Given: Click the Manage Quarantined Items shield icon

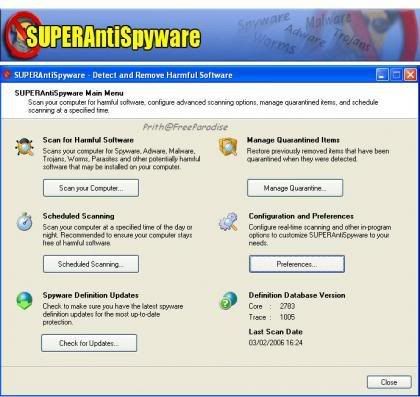Looking at the screenshot, I should pyautogui.click(x=228, y=147).
